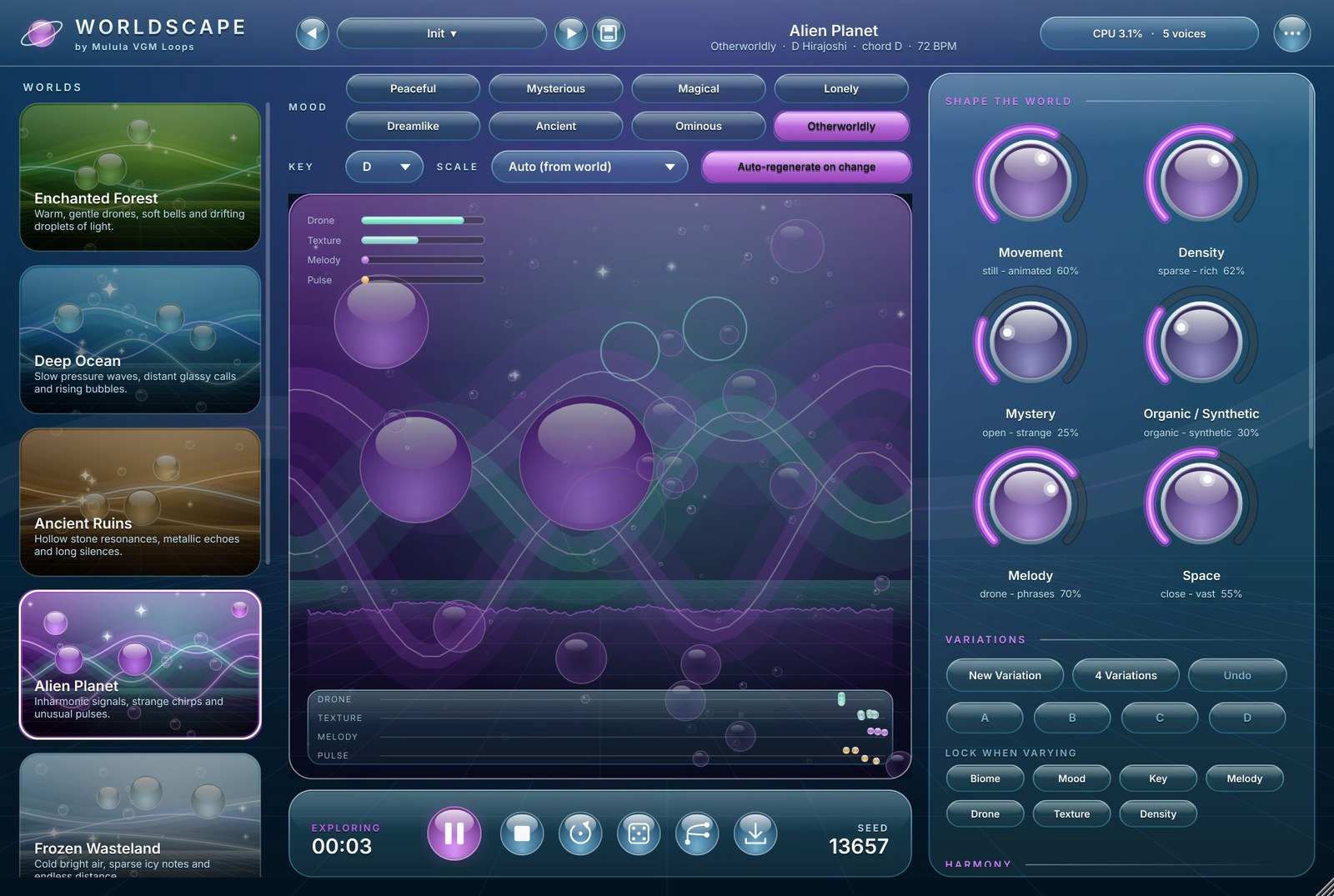This screenshot has height=896, width=1334.
Task: Click the Organic / Synthetic knob
Action: pyautogui.click(x=1201, y=341)
